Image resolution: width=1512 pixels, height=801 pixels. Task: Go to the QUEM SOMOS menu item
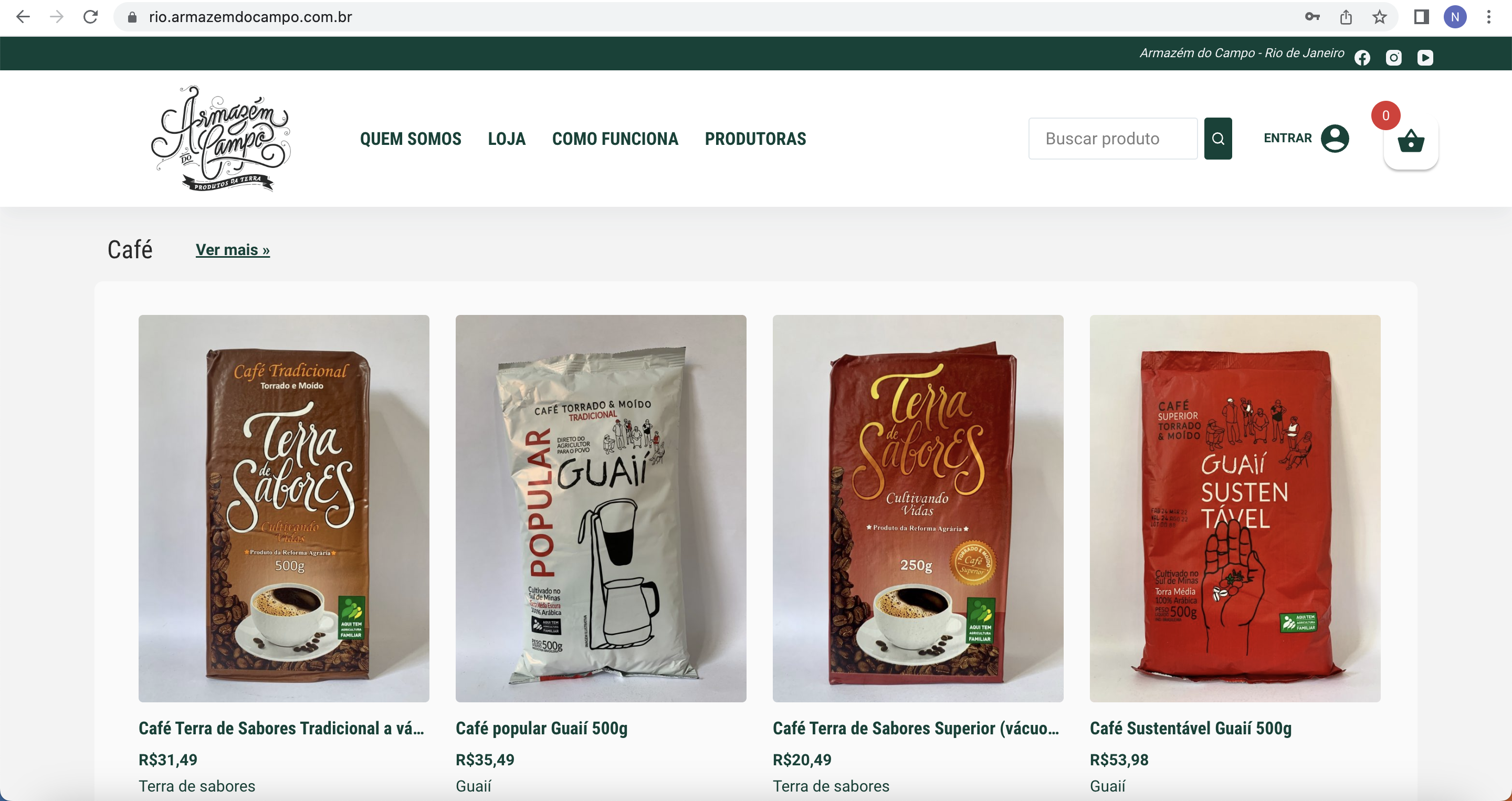tap(410, 139)
